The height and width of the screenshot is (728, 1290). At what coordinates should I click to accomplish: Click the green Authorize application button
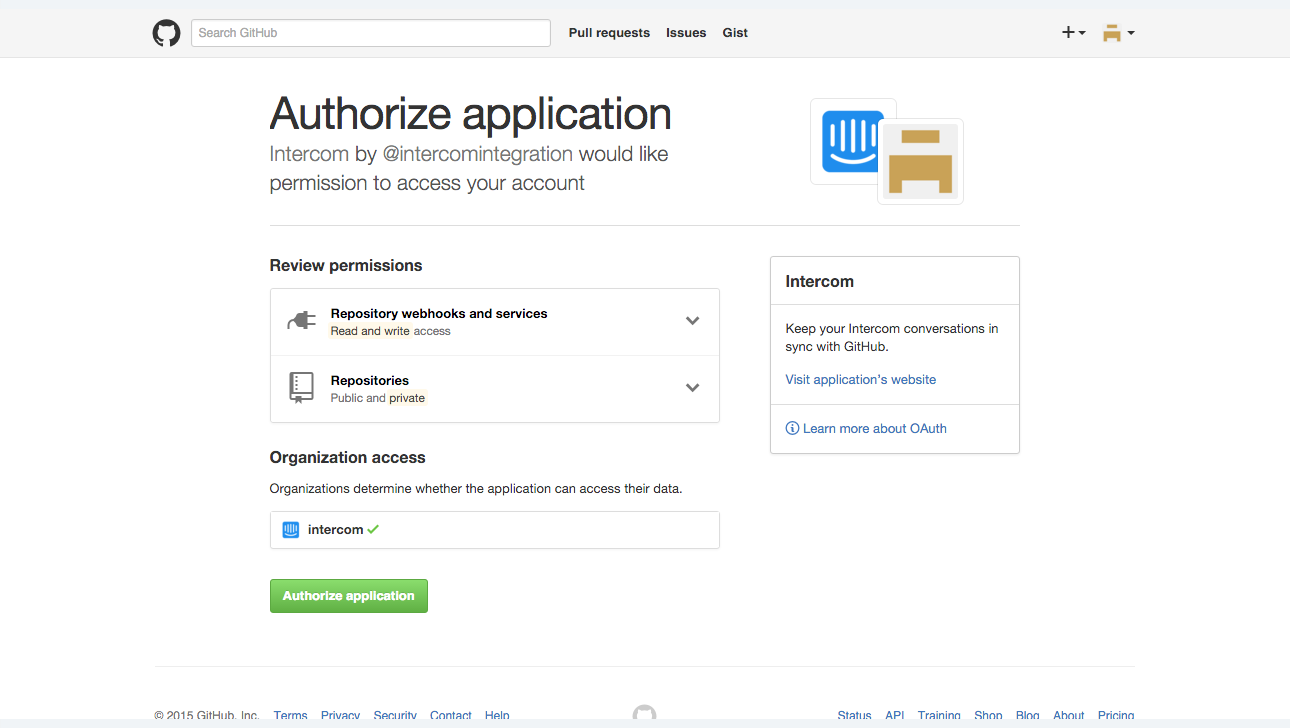[349, 596]
